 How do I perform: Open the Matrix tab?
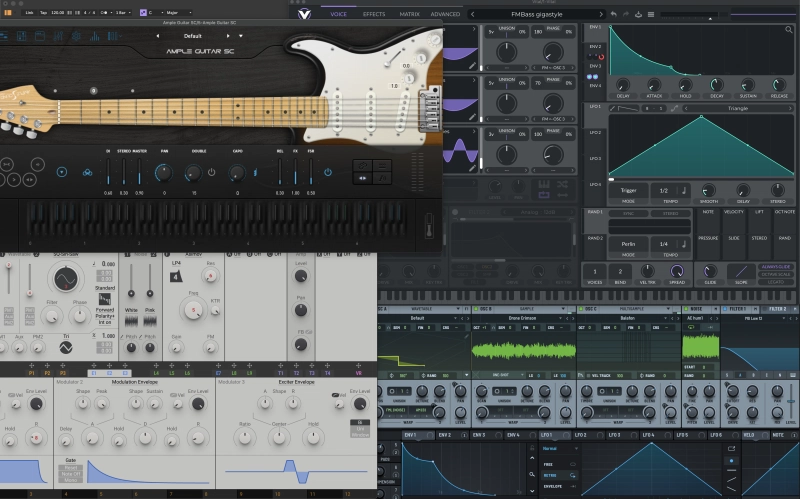(410, 14)
